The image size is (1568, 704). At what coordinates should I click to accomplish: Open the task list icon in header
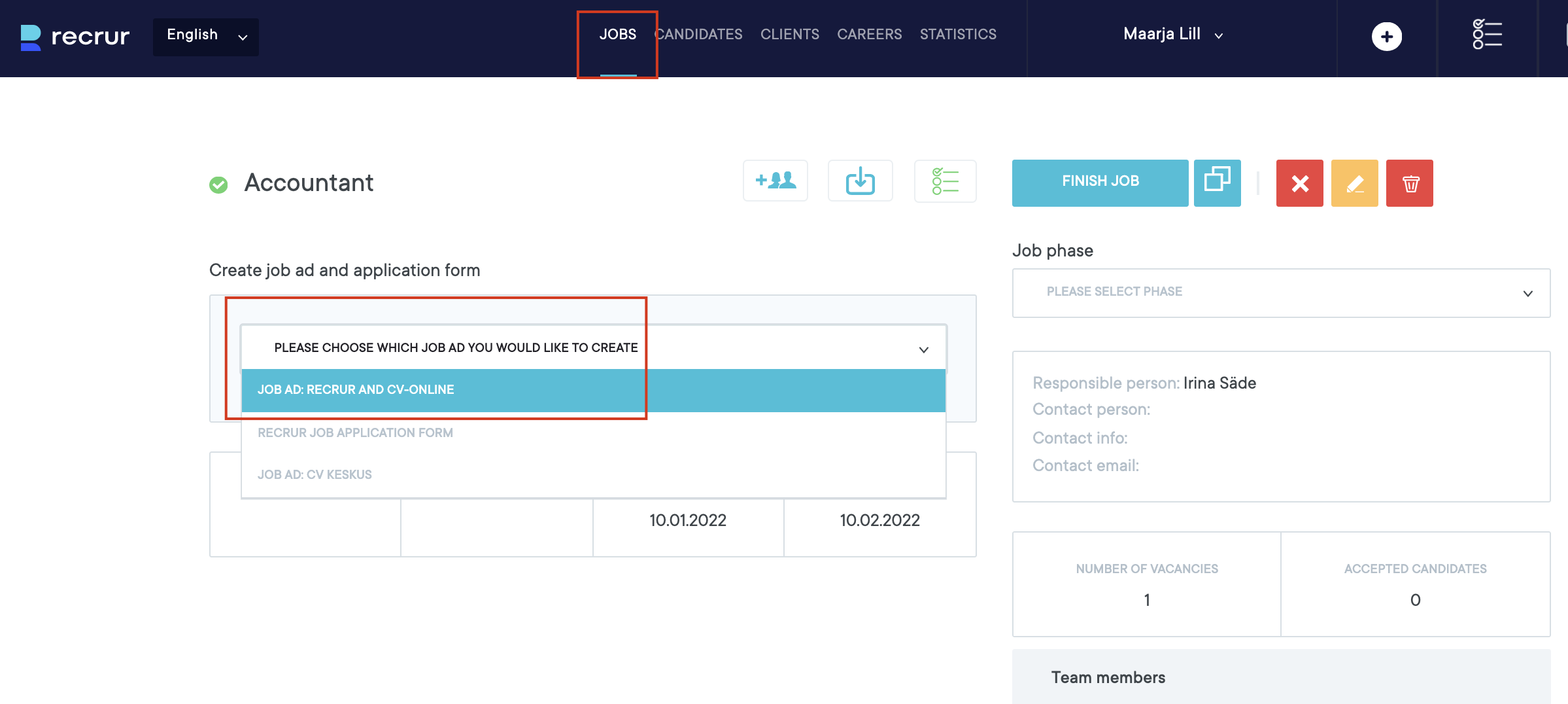point(1487,35)
